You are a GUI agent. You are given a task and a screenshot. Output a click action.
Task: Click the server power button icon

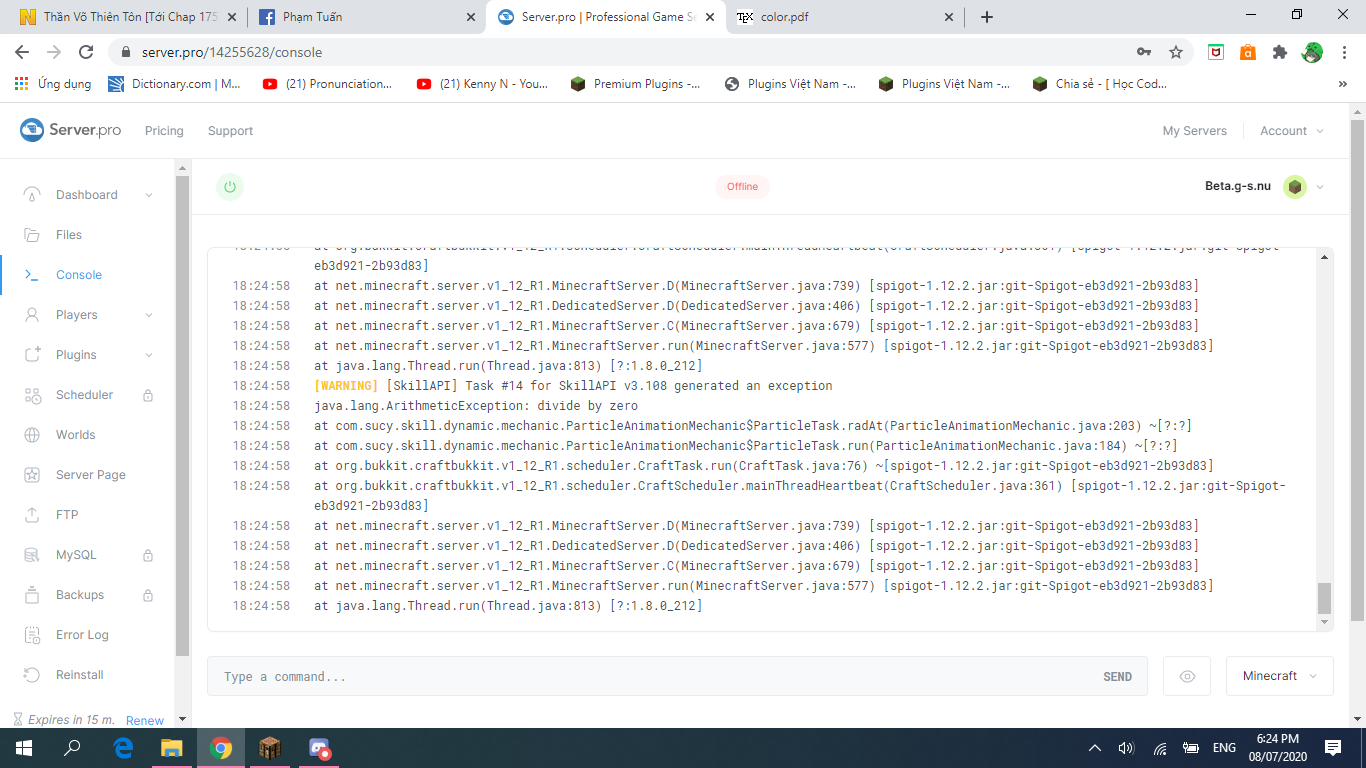point(230,187)
